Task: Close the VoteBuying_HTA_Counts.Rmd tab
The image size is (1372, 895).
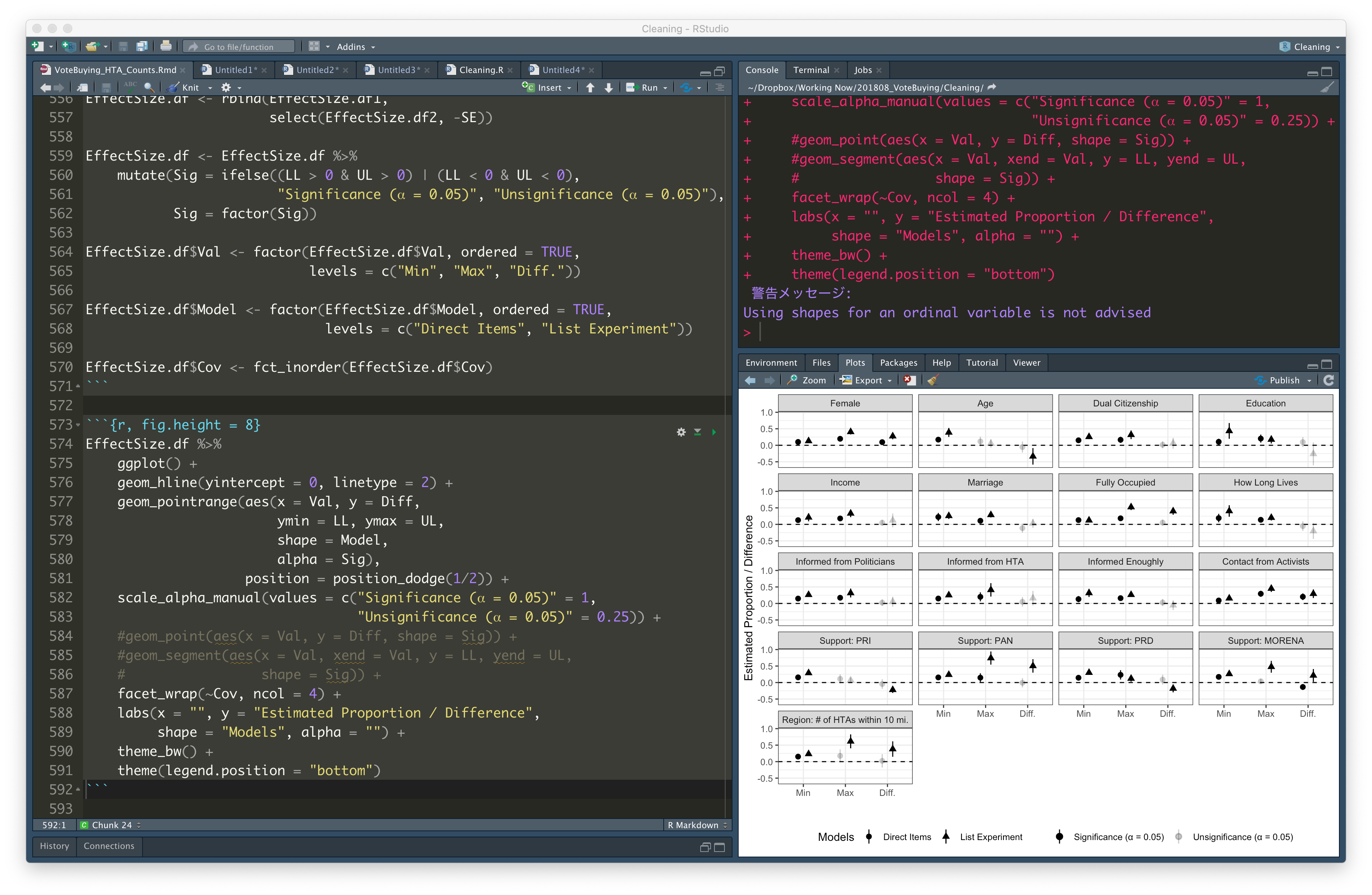Action: 183,70
